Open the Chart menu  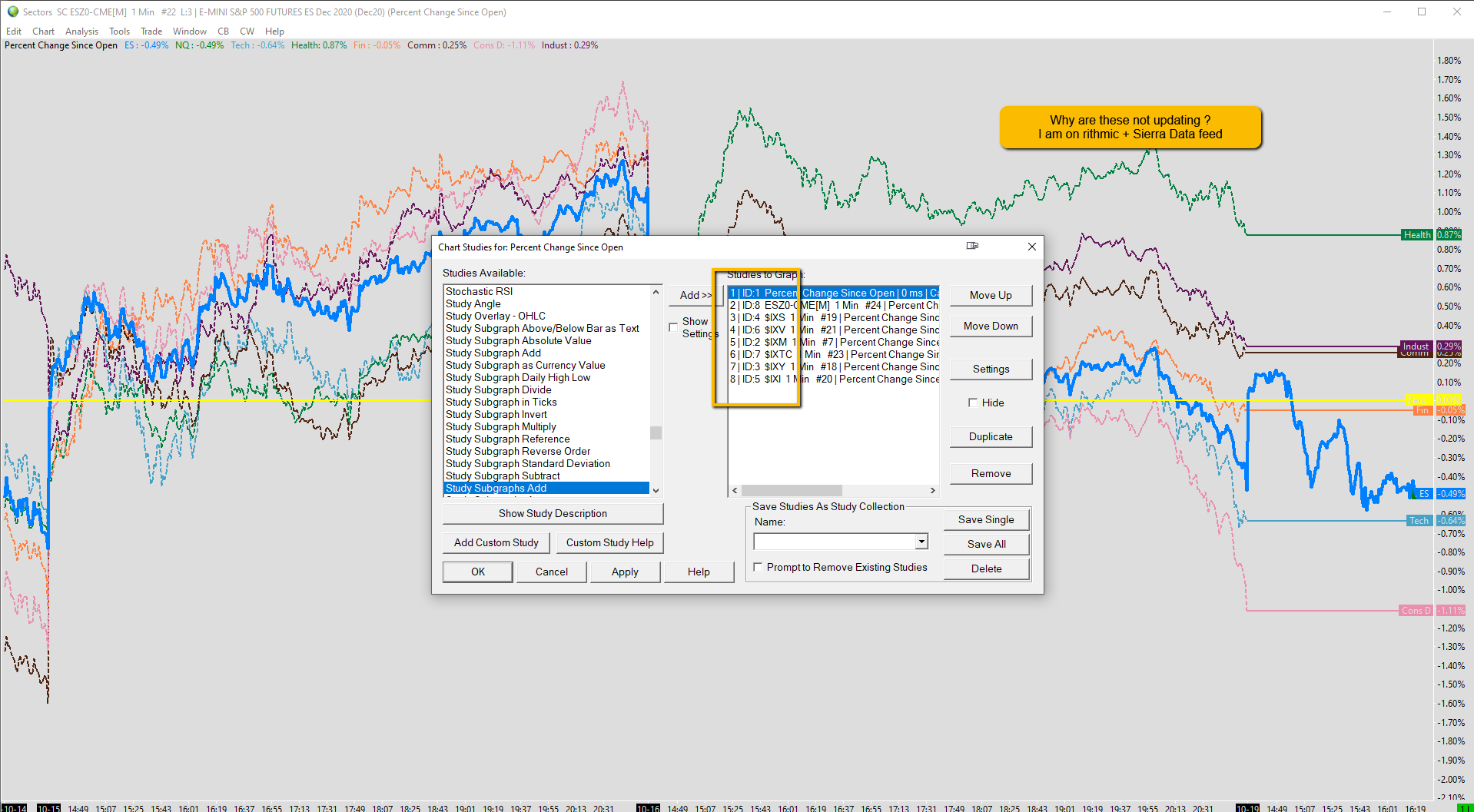pos(43,31)
